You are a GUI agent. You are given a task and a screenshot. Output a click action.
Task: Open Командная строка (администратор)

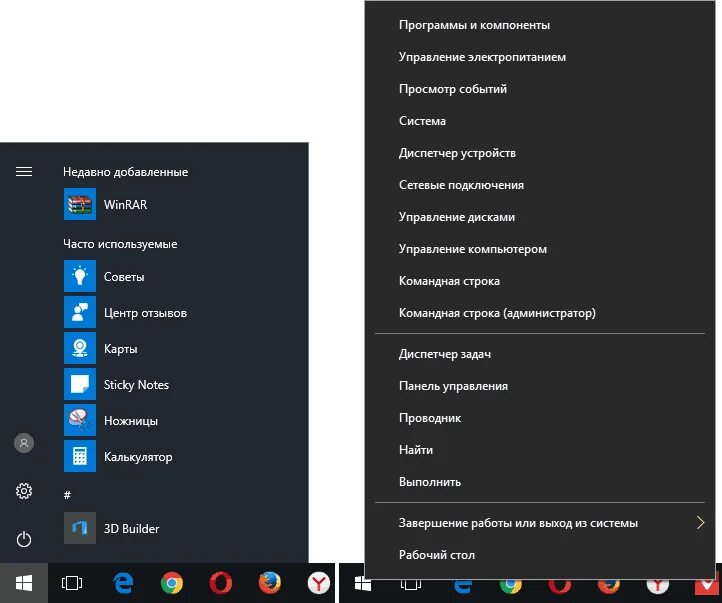pos(540,313)
